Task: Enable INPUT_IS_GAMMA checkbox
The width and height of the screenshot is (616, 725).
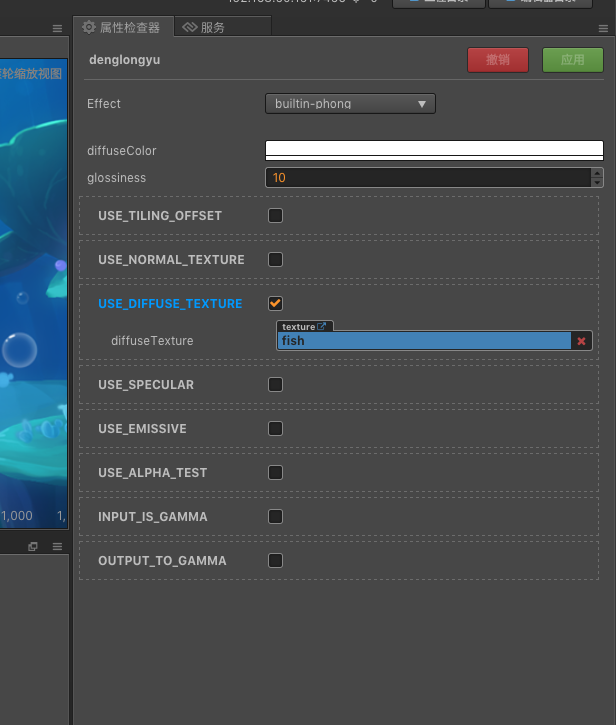Action: (x=275, y=516)
